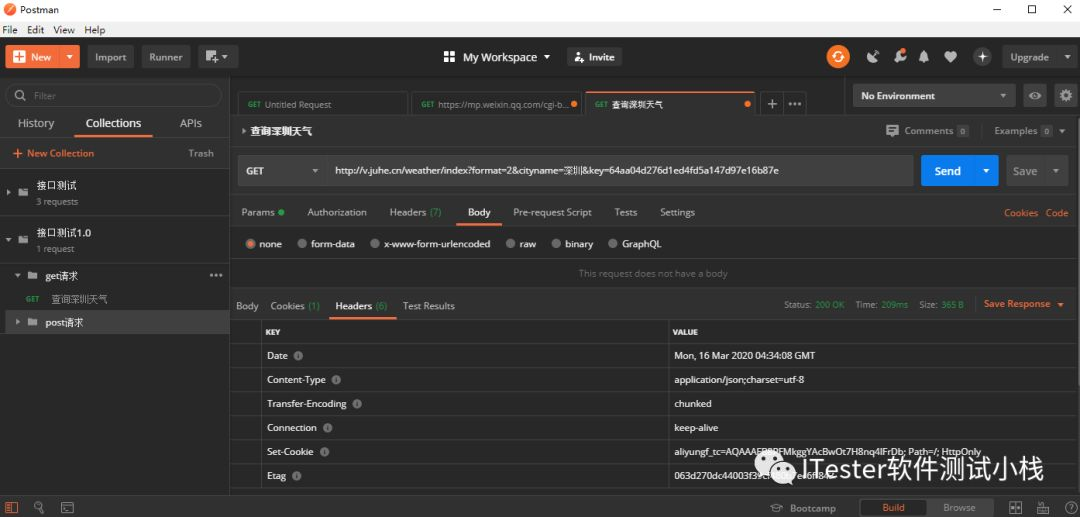The image size is (1080, 517).
Task: Open the Pre-request Script tab
Action: [552, 212]
